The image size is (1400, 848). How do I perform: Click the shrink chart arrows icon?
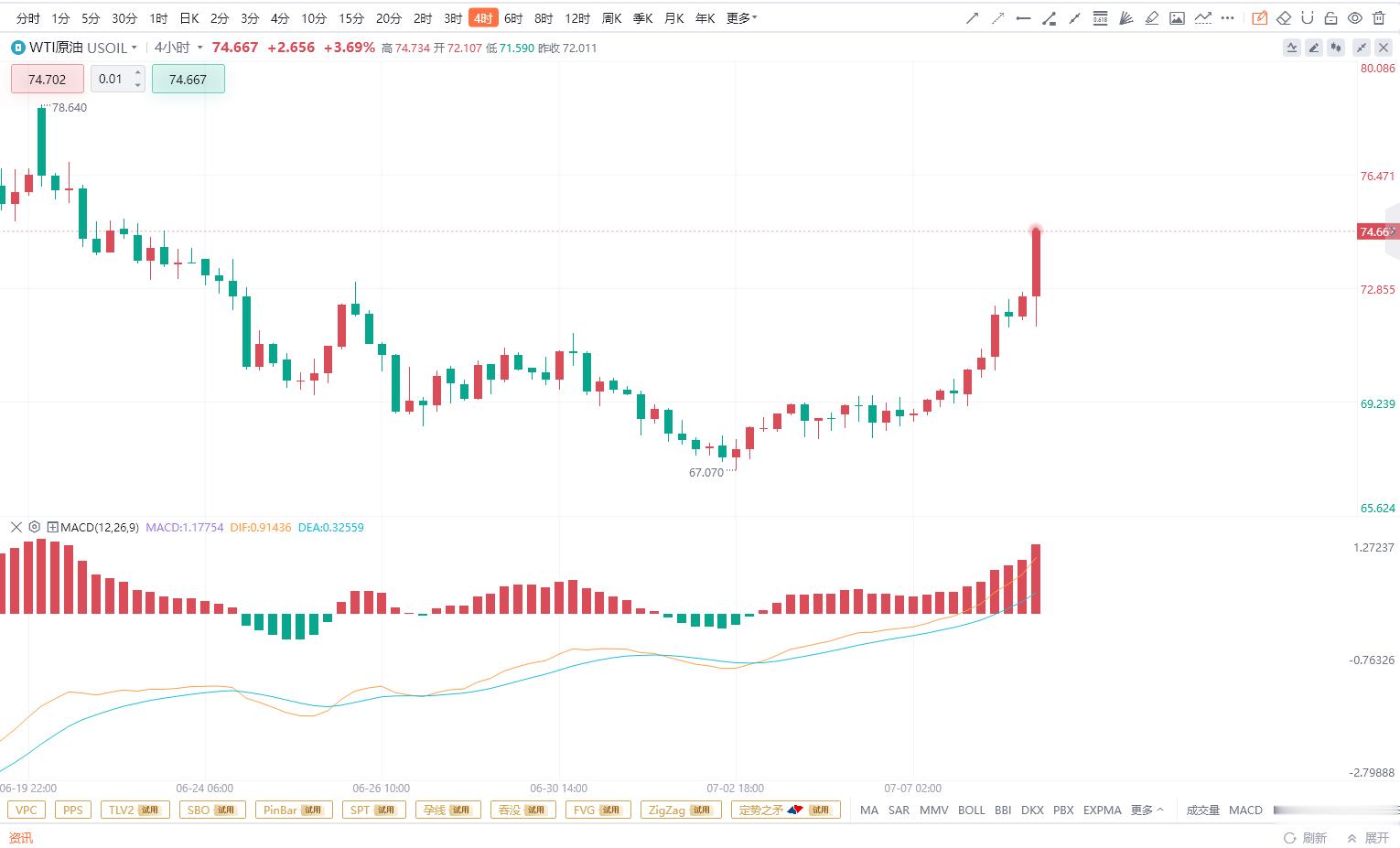click(x=1362, y=48)
